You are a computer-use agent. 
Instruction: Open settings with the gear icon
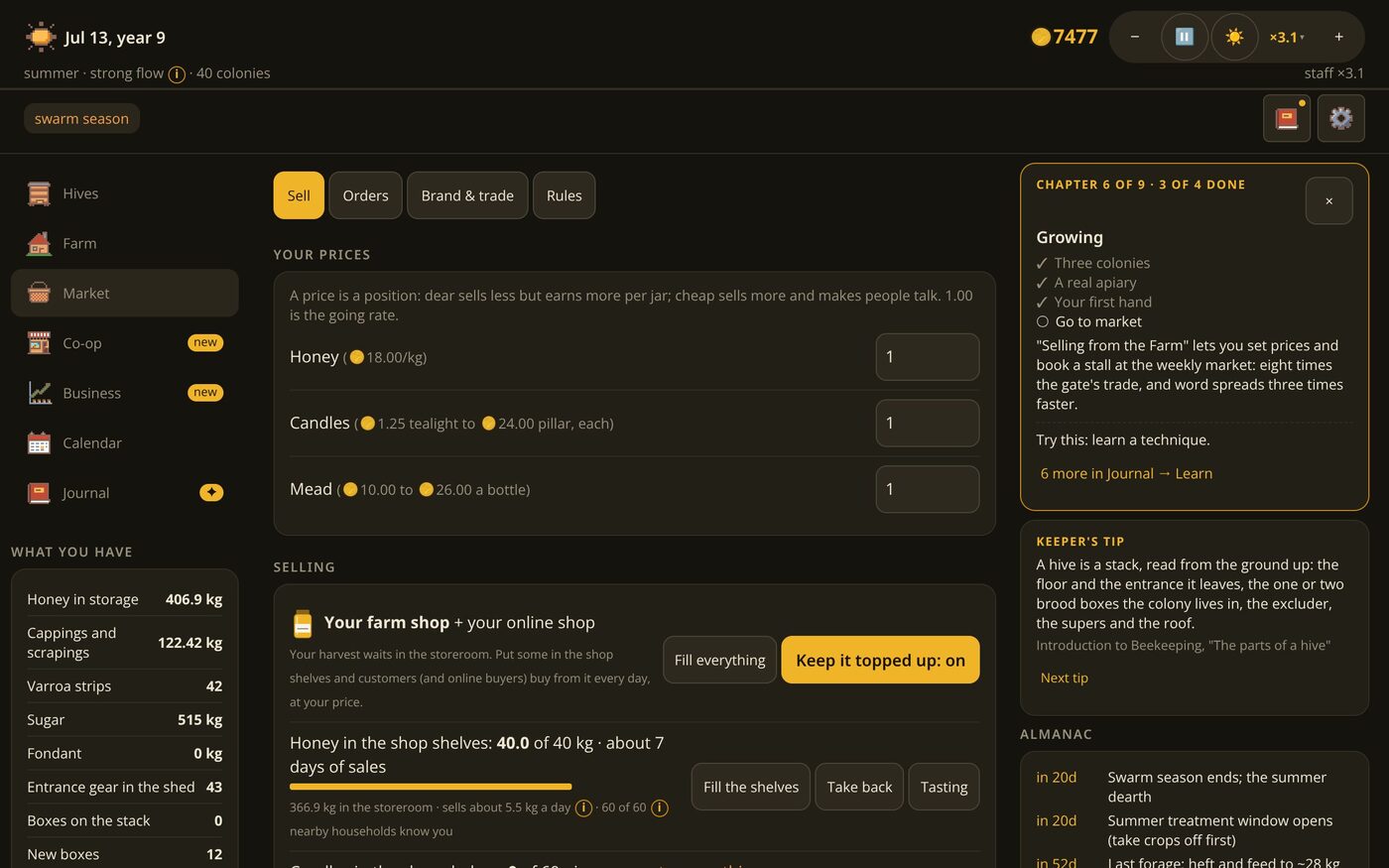click(1341, 118)
